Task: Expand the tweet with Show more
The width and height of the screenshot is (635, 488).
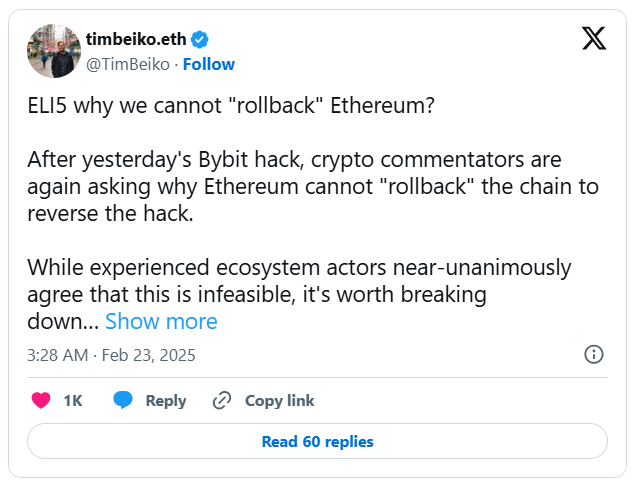Action: click(x=161, y=321)
